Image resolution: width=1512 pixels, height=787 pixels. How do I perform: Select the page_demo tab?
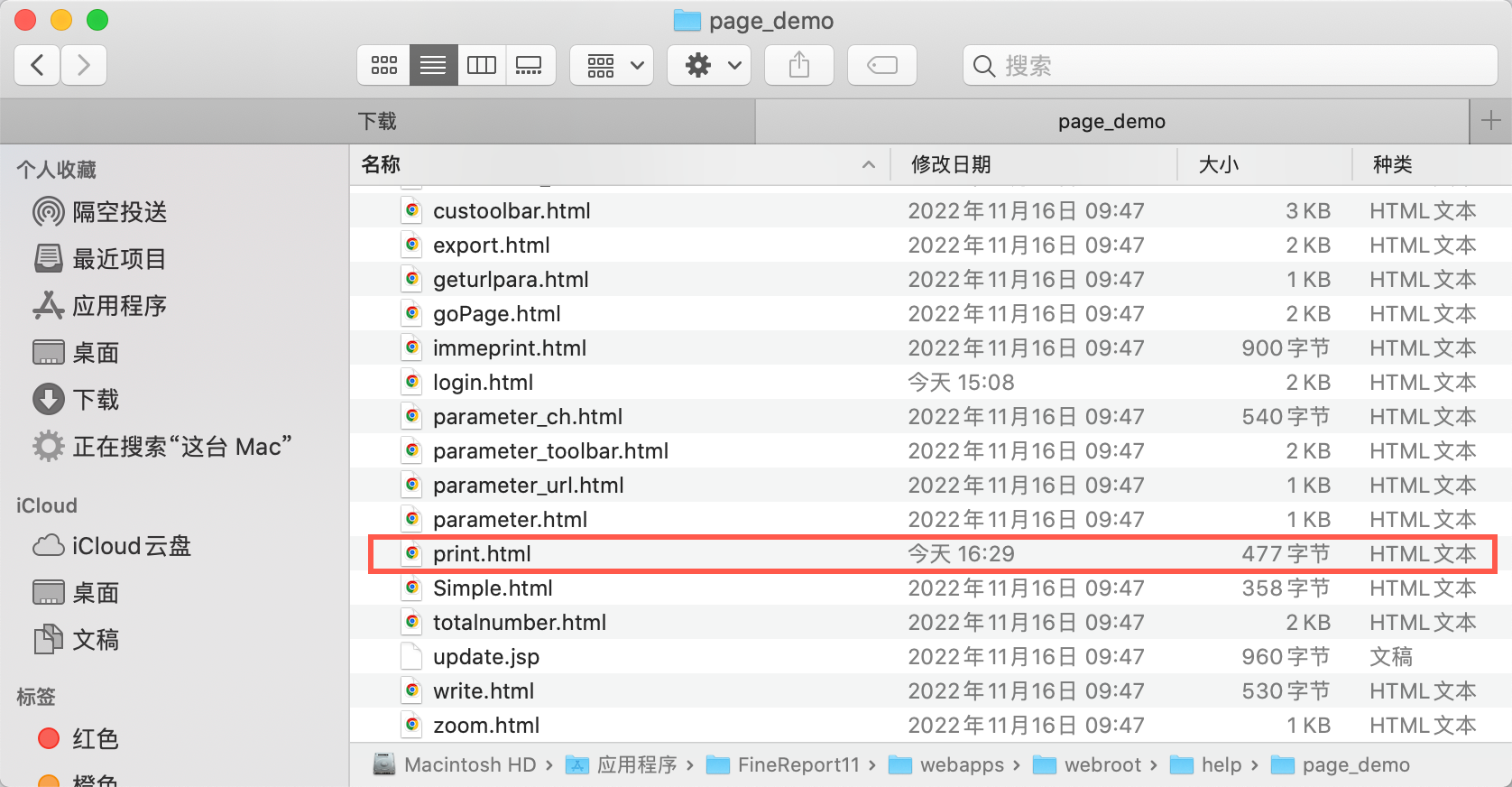coord(1111,121)
